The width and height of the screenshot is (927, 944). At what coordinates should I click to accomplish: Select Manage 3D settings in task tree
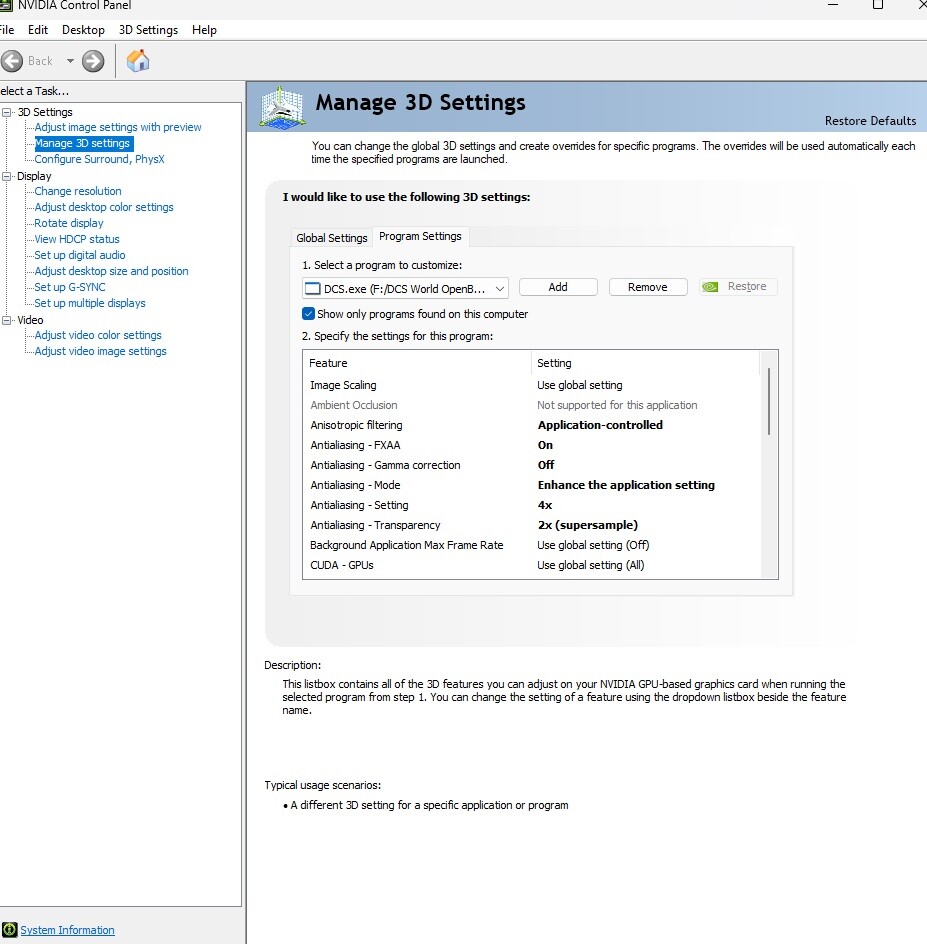point(82,143)
